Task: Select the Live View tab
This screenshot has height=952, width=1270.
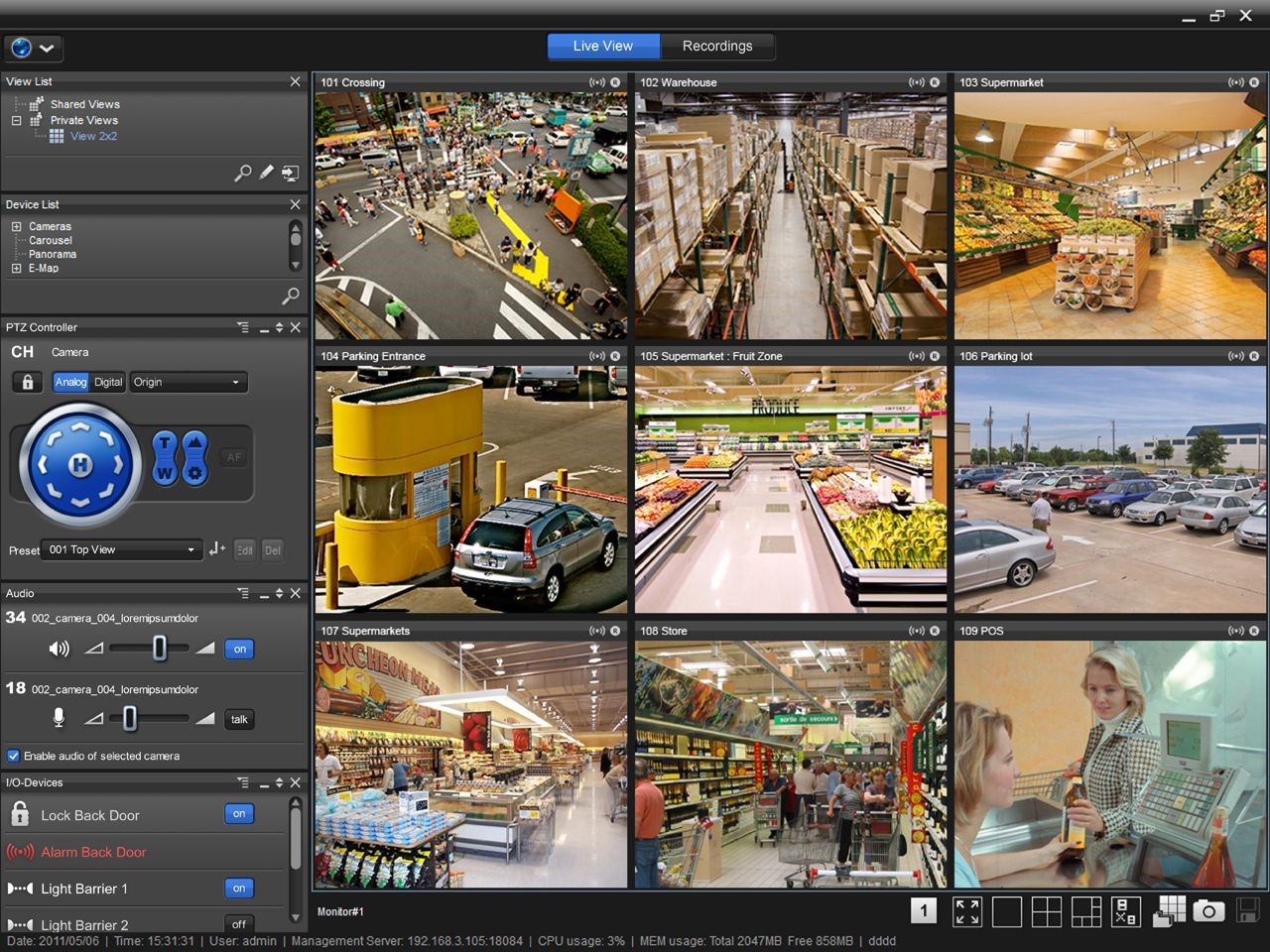Action: point(602,46)
